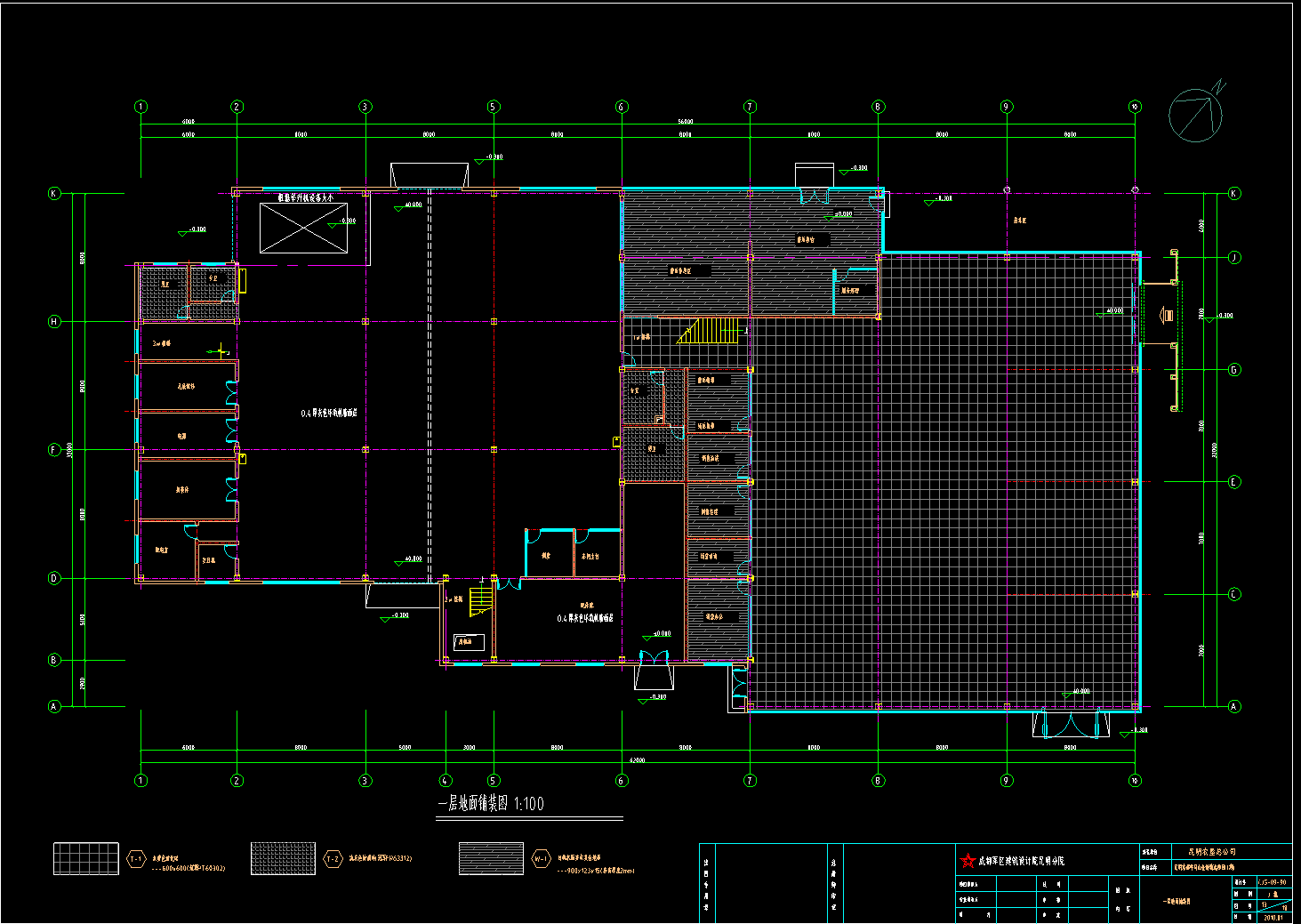Select the 56000 overall dimension text at top
Viewport: 1301px width, 924px height.
point(685,122)
